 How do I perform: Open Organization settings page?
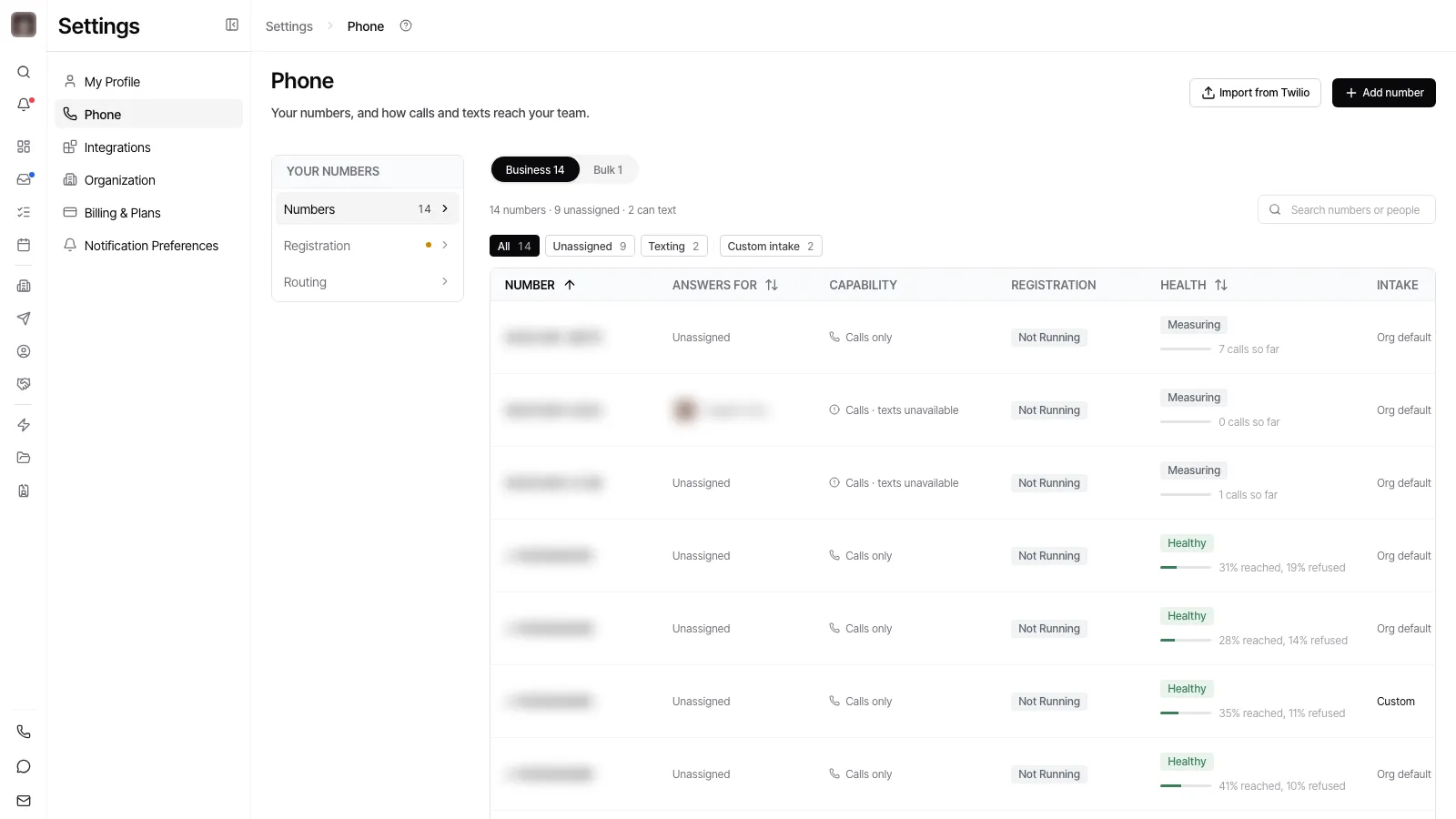[148, 180]
